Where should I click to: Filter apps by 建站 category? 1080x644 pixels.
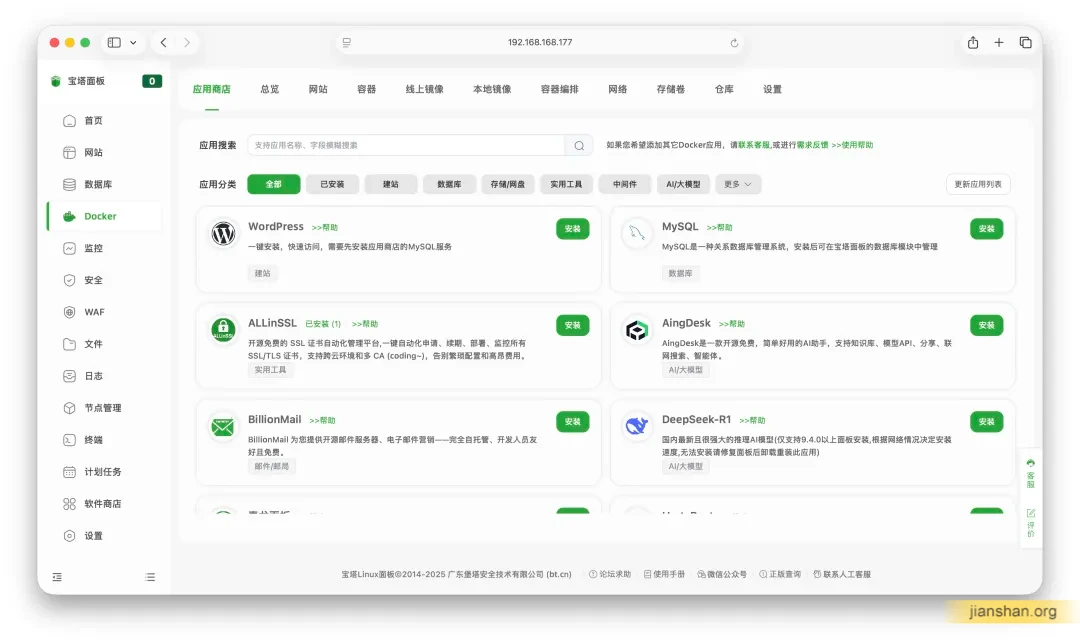point(391,184)
